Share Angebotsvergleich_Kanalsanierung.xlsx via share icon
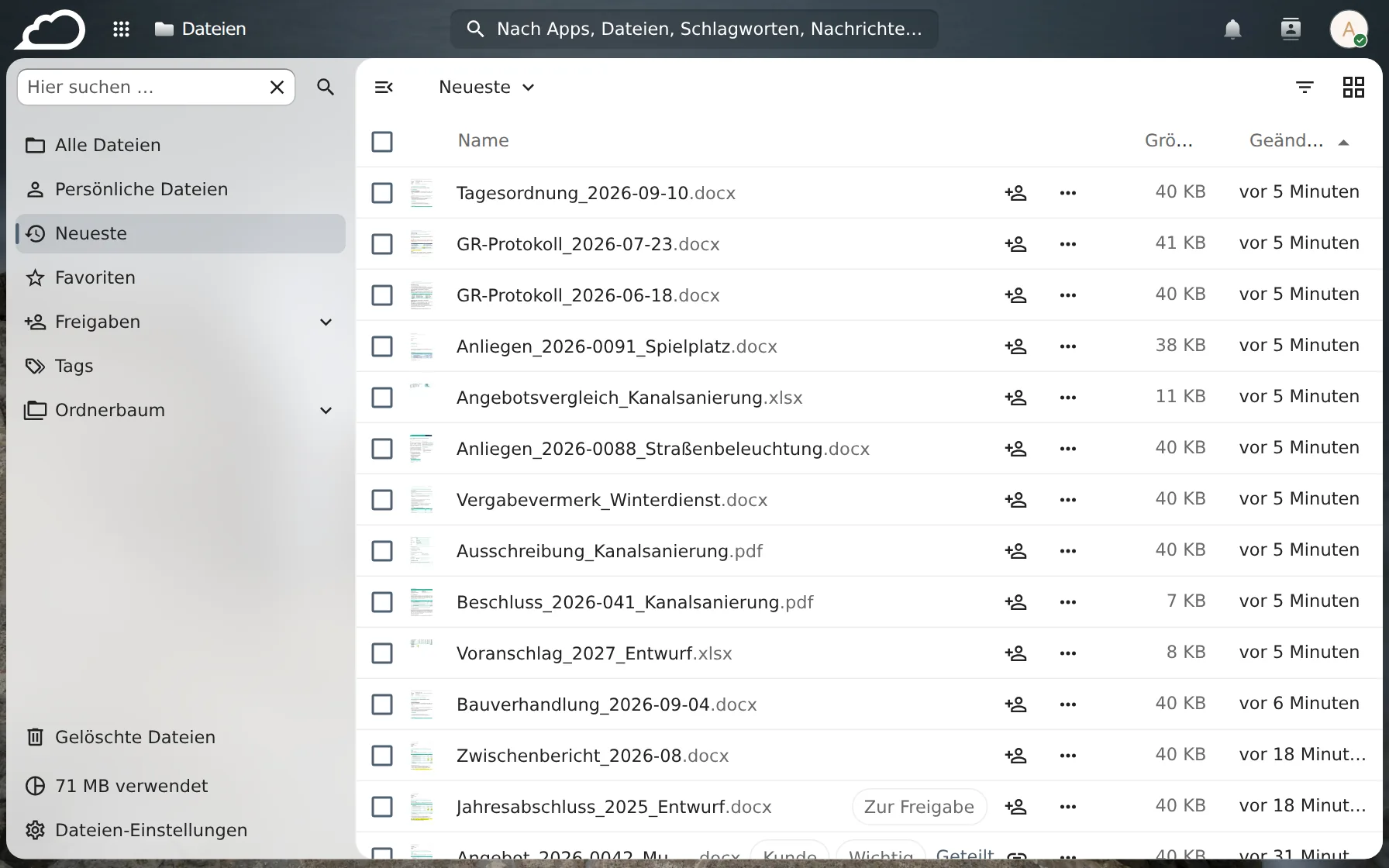 tap(1015, 397)
